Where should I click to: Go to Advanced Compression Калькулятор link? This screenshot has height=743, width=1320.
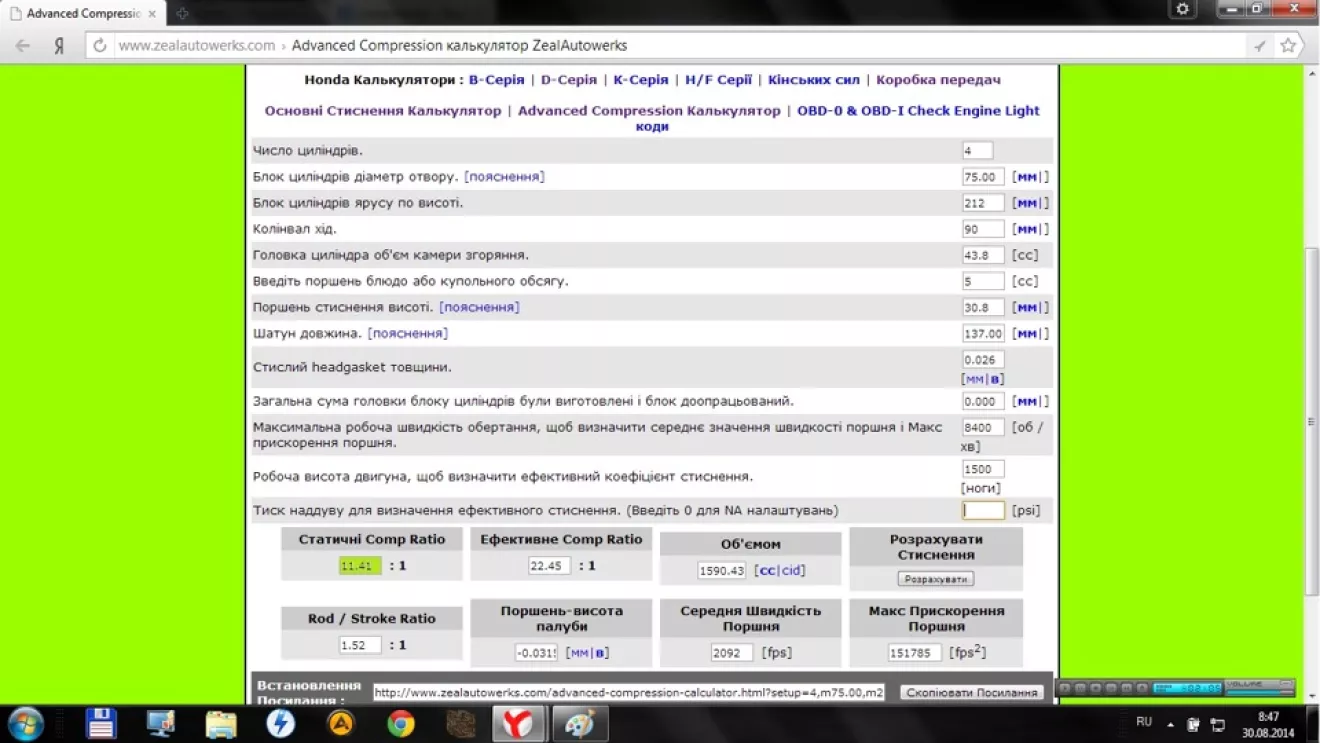pos(649,111)
